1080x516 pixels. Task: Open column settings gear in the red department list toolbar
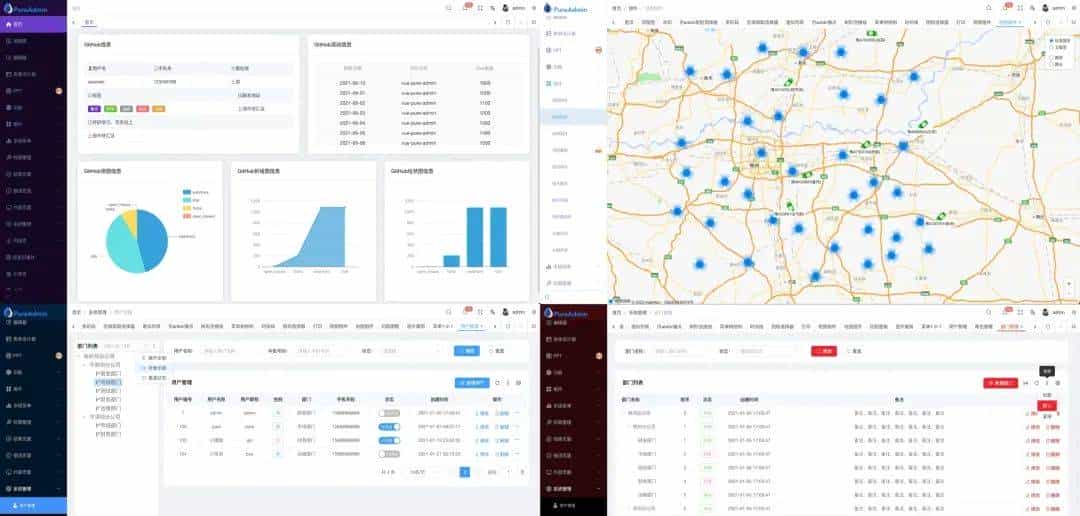click(1058, 383)
